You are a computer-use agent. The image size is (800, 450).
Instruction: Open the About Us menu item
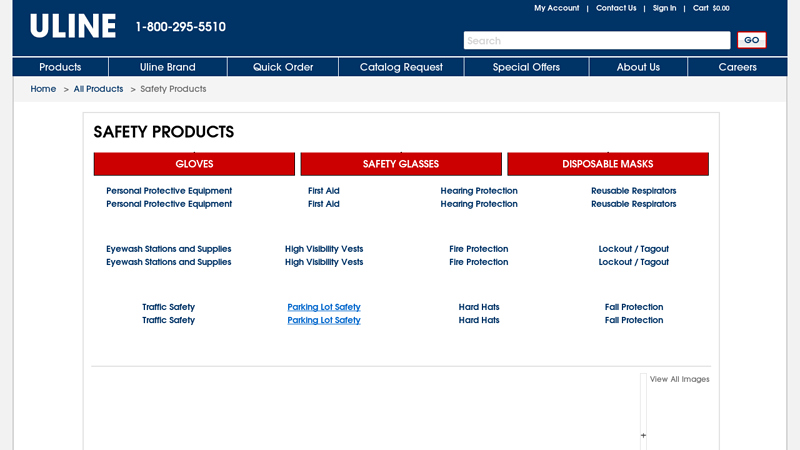coord(638,67)
